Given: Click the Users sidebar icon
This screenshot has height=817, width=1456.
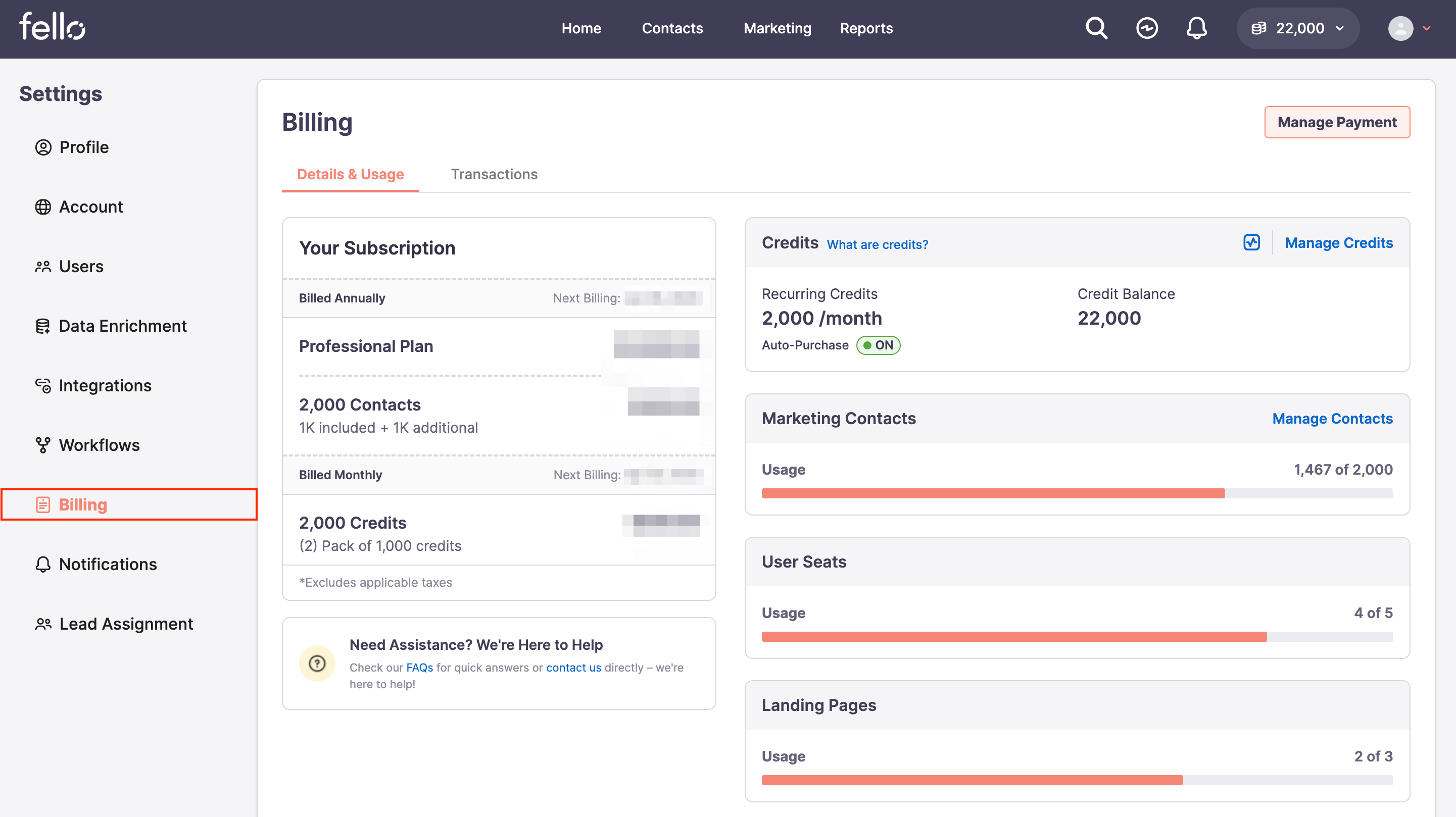Looking at the screenshot, I should point(43,266).
